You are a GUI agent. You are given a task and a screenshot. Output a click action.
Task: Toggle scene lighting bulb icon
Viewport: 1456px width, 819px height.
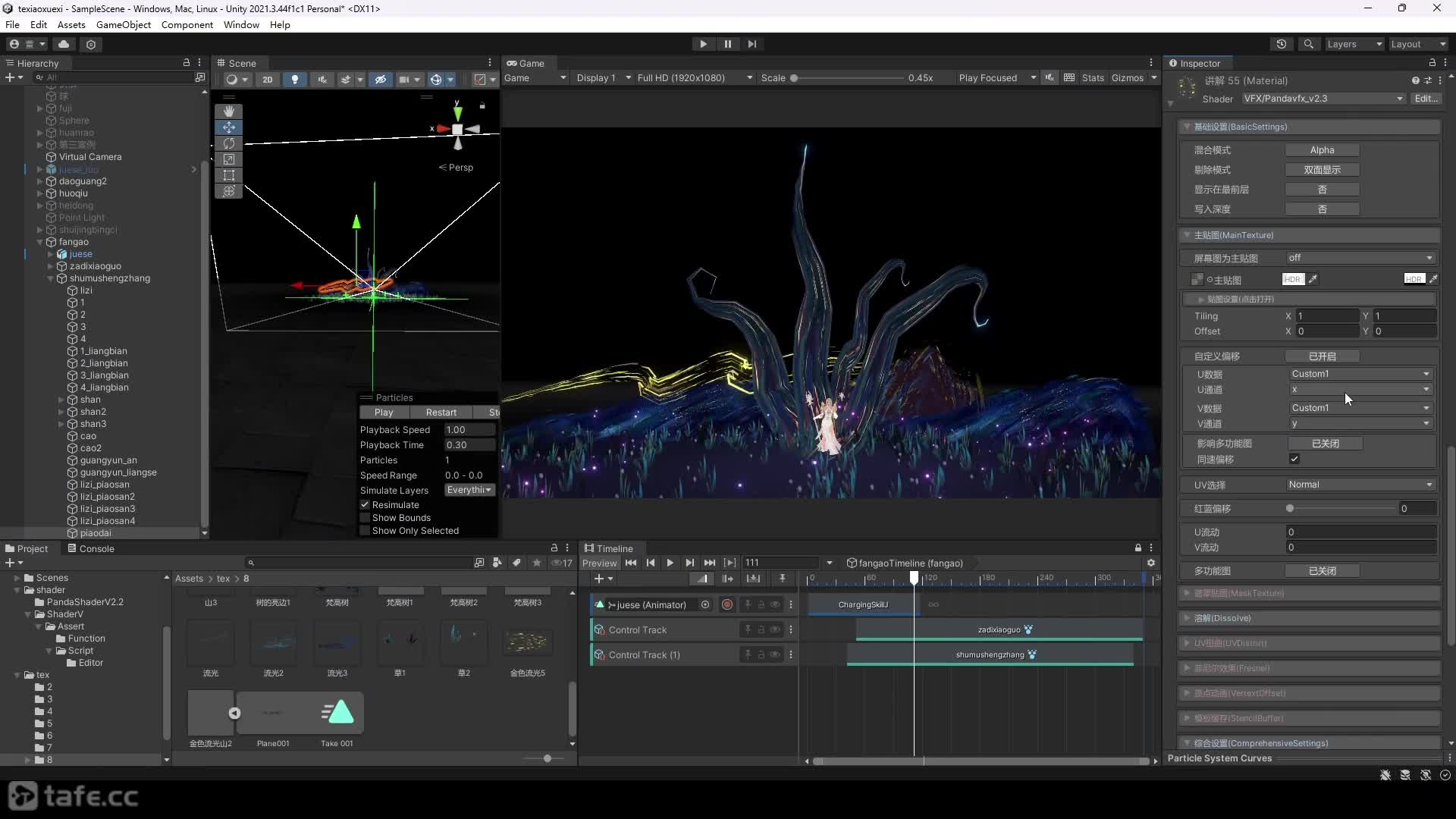click(295, 79)
